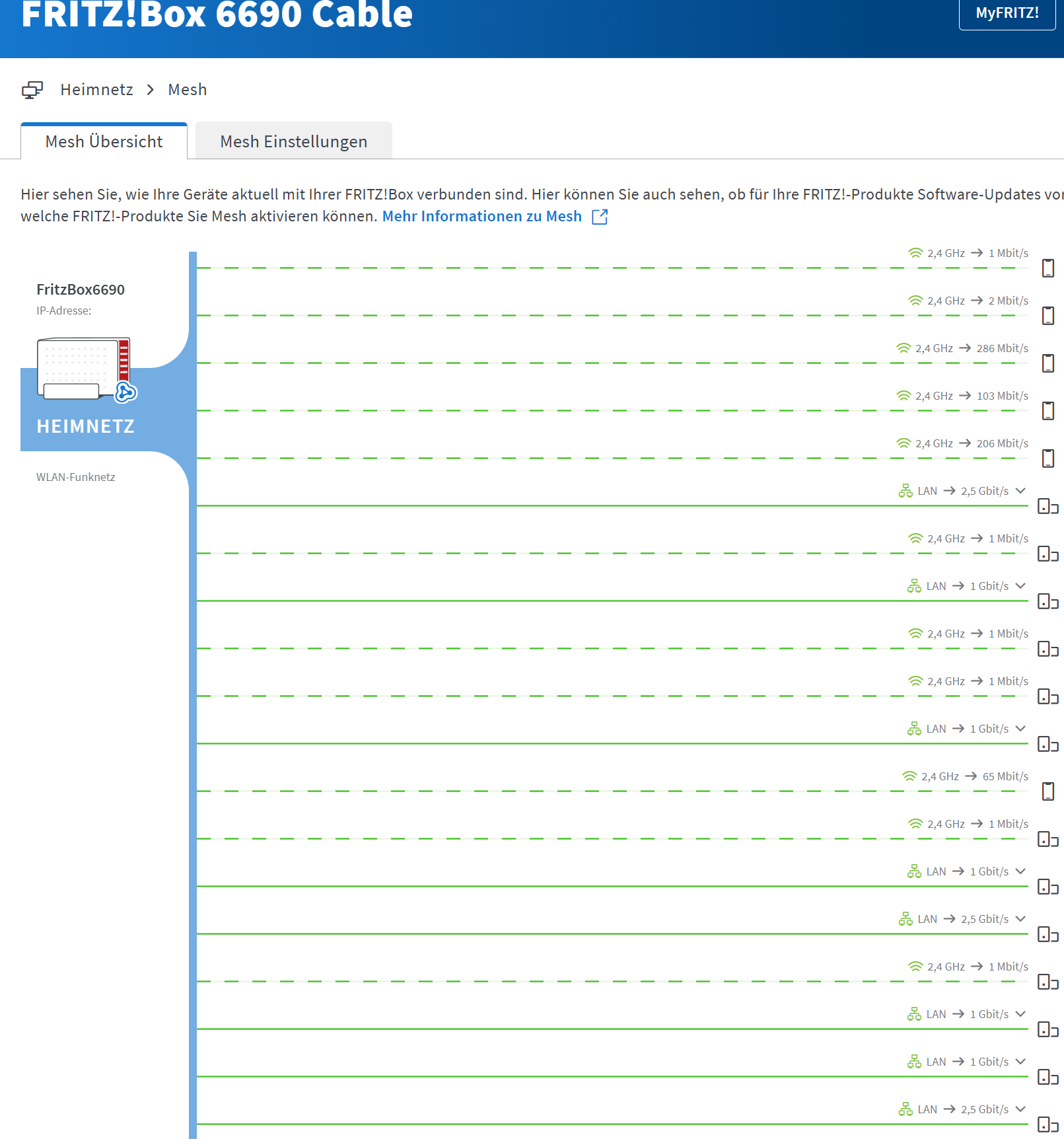1064x1139 pixels.
Task: Go to Heimnetz in the breadcrumb
Action: point(96,90)
